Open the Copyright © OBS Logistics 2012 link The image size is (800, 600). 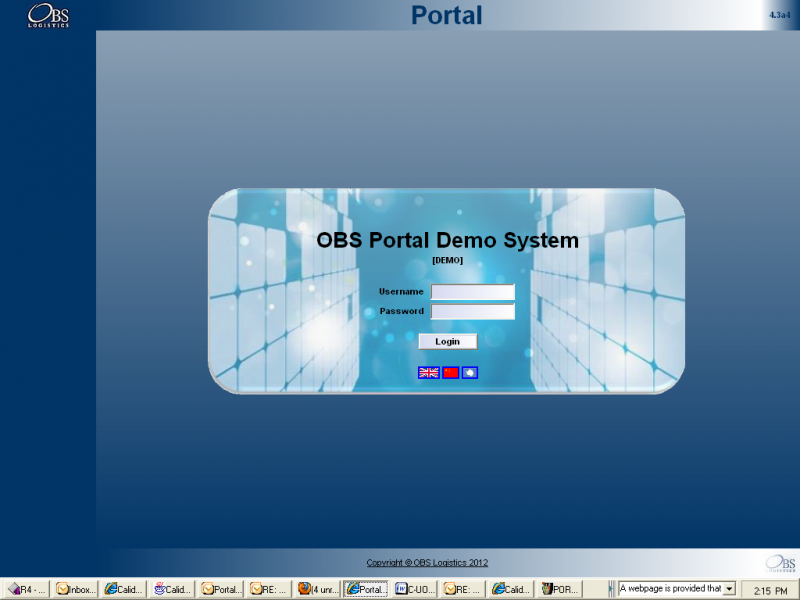click(x=427, y=562)
